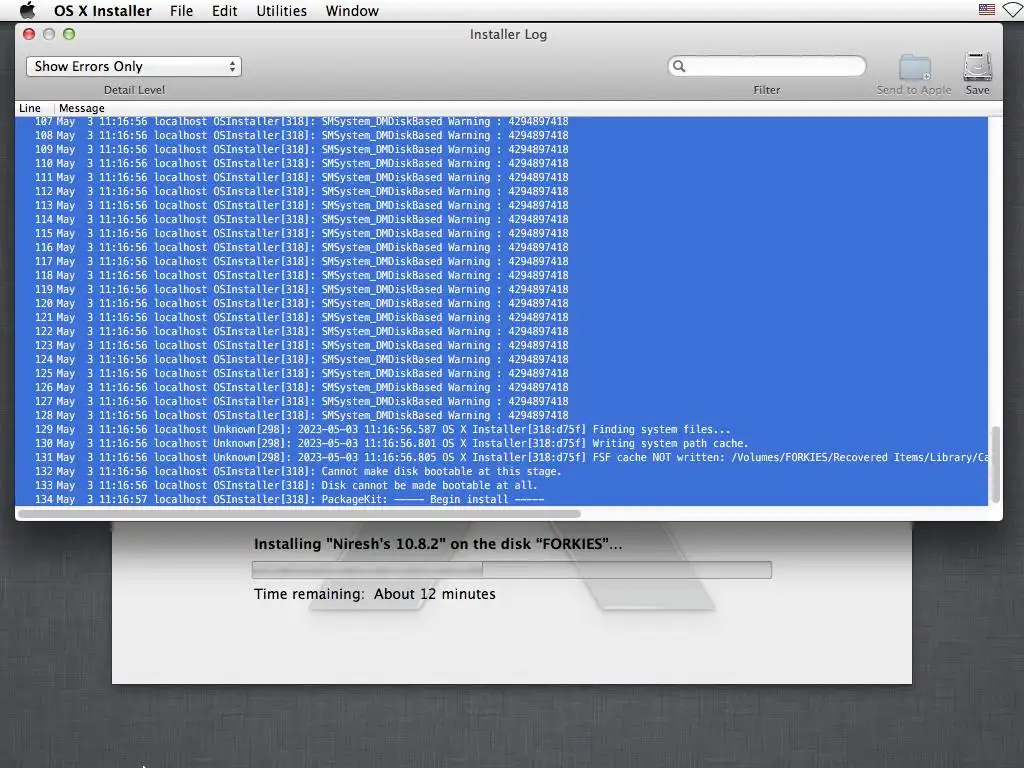The height and width of the screenshot is (768, 1024).
Task: Open the Utilities menu
Action: (281, 11)
